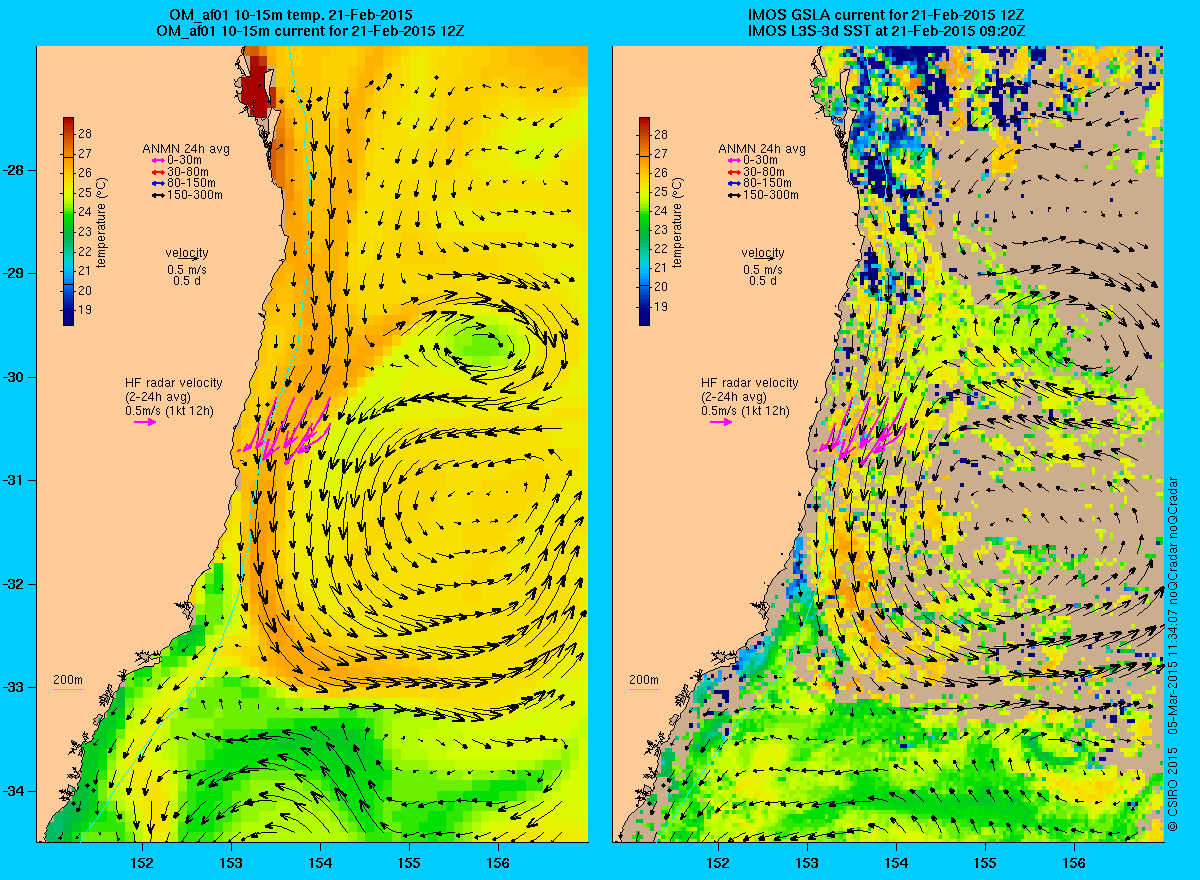Click 'HF radar velocity' label in IMOS panel

point(749,383)
